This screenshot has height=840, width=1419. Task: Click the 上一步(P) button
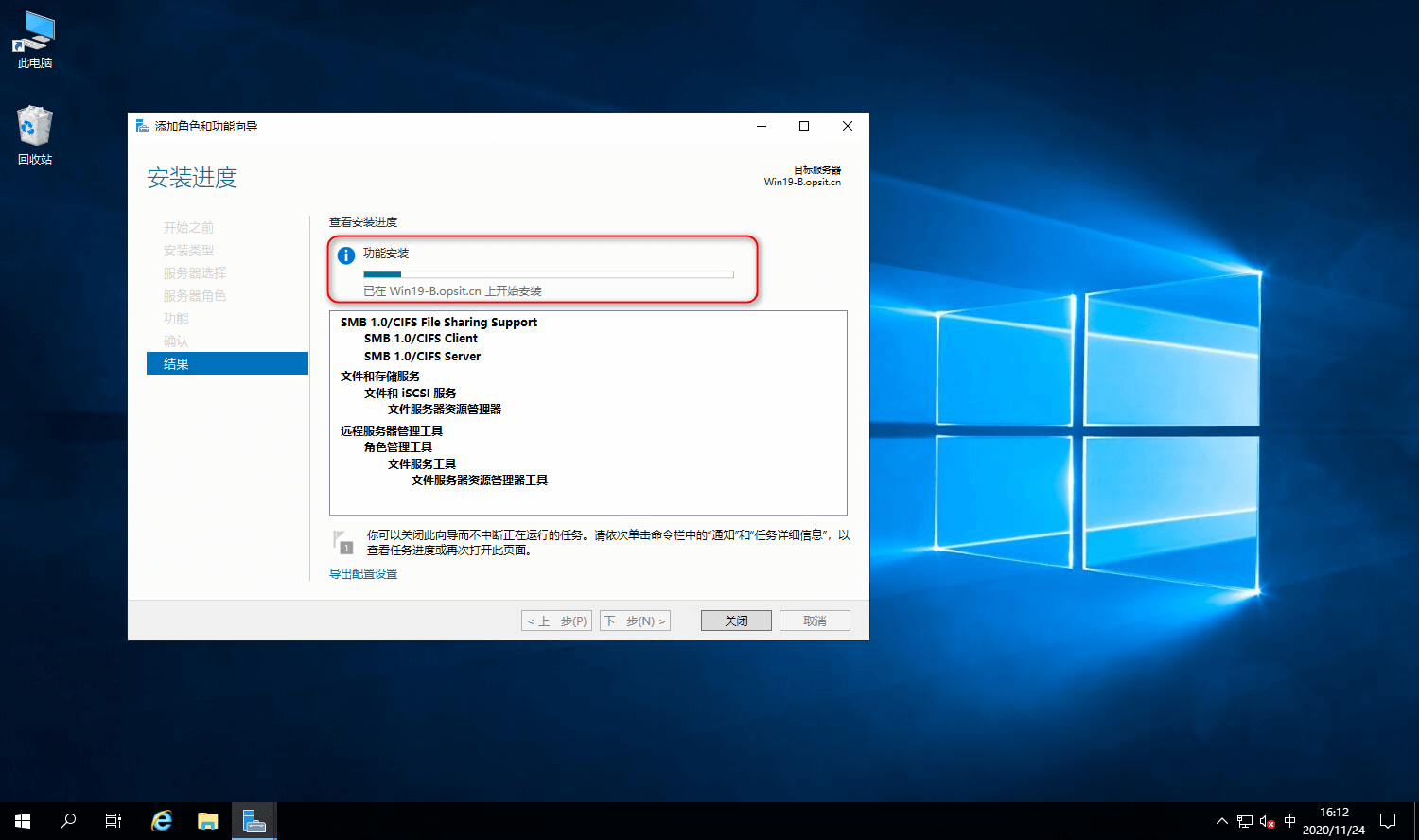[557, 621]
